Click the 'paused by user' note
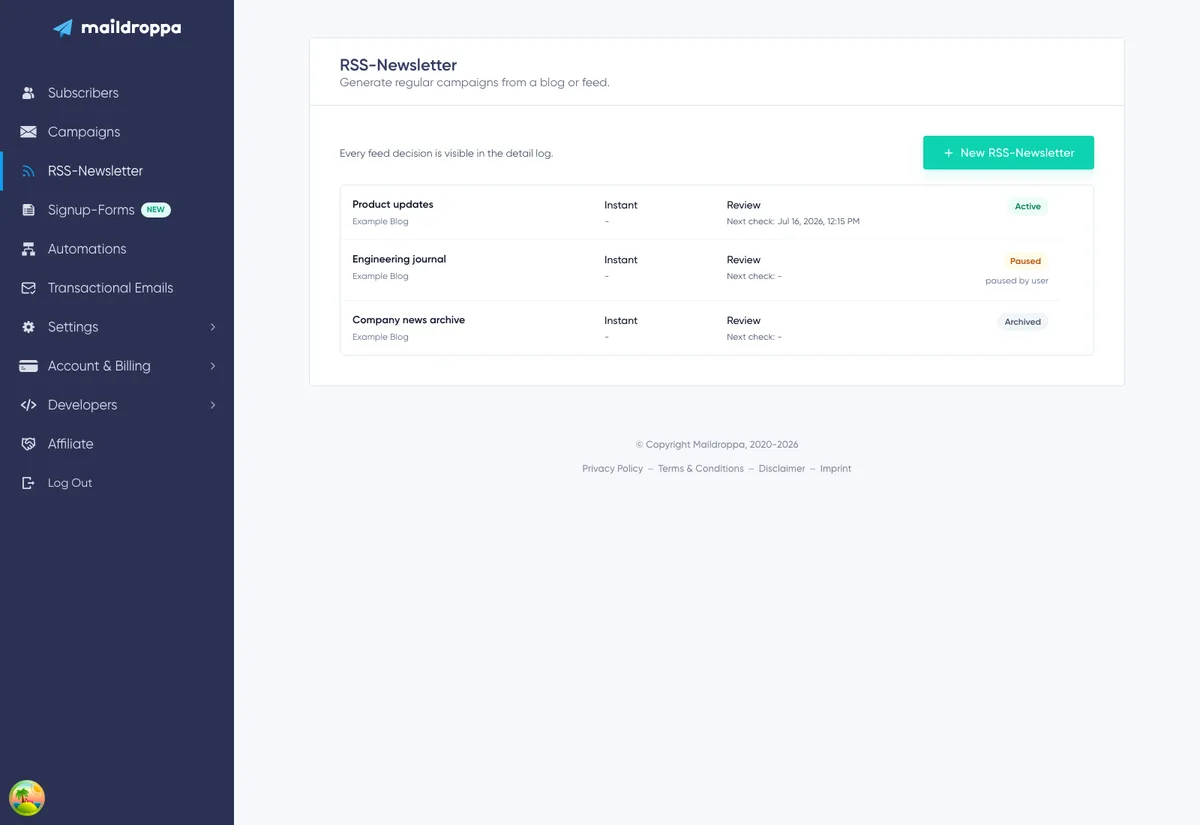Screen dimensions: 1200x825 click(1017, 281)
